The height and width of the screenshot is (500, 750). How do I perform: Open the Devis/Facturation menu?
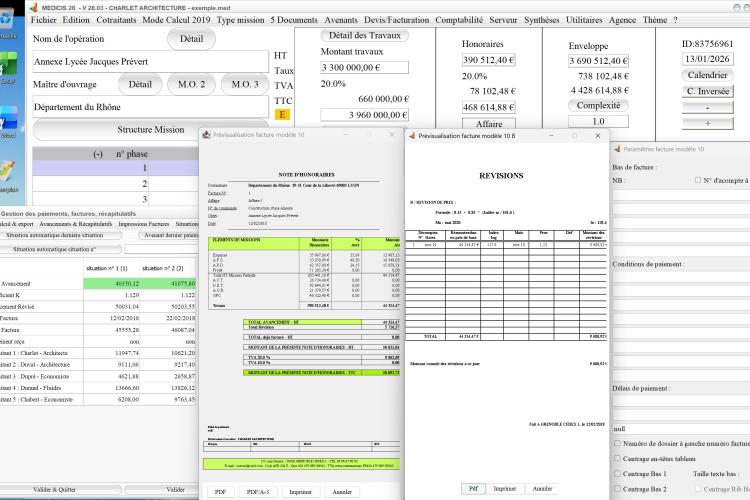click(397, 20)
